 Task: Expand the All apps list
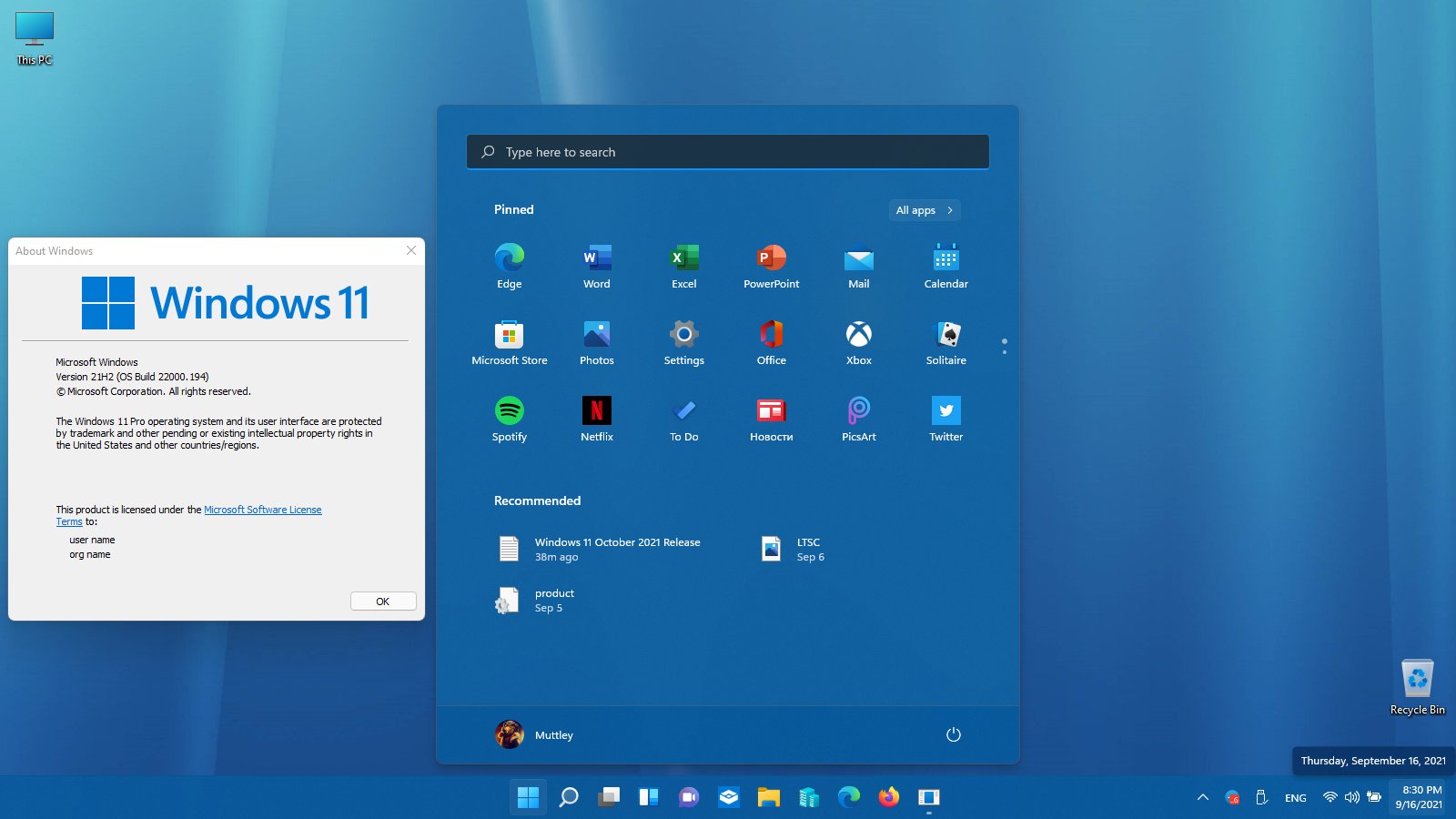[x=924, y=210]
